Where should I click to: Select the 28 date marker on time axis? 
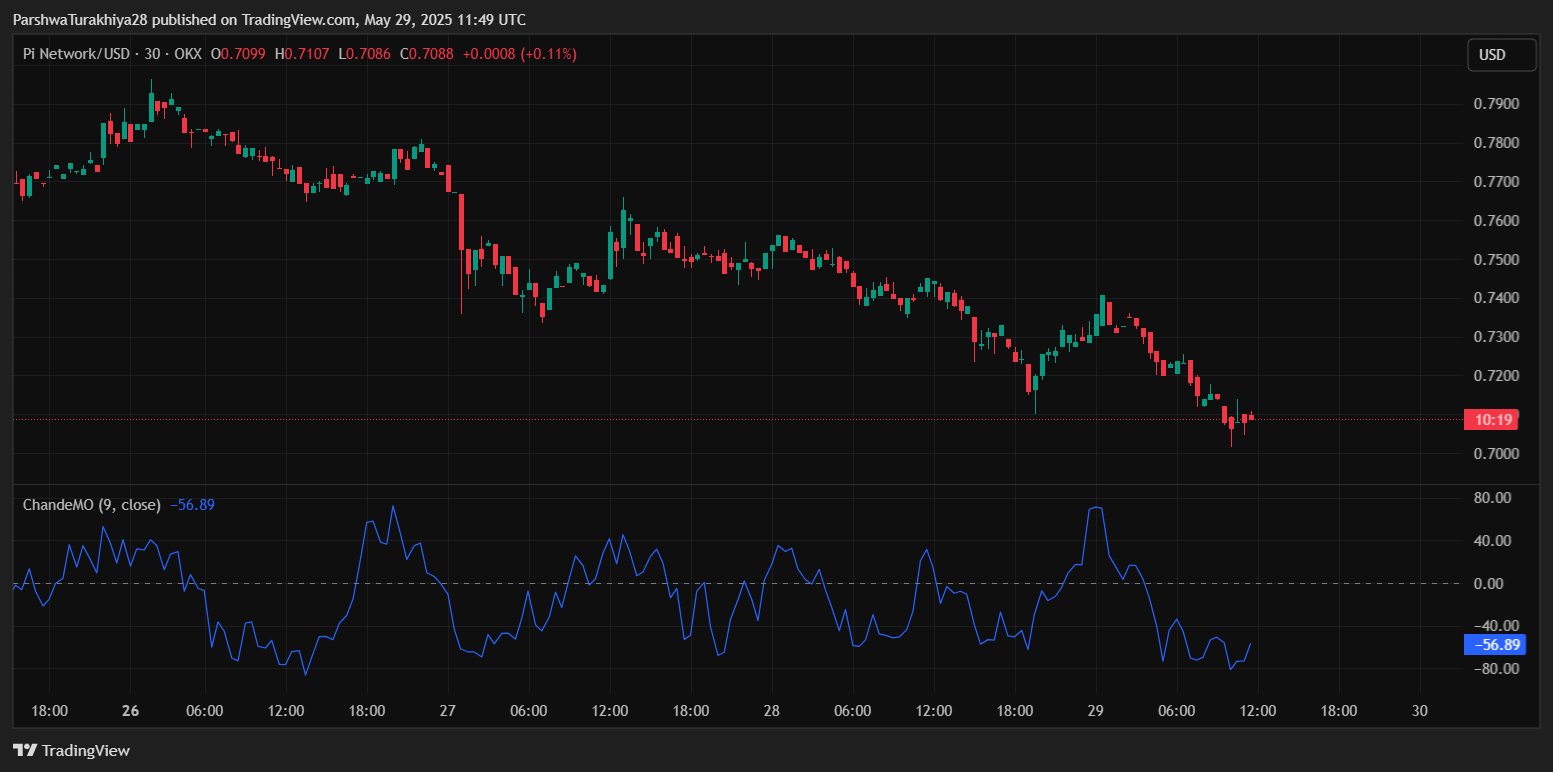pyautogui.click(x=771, y=711)
